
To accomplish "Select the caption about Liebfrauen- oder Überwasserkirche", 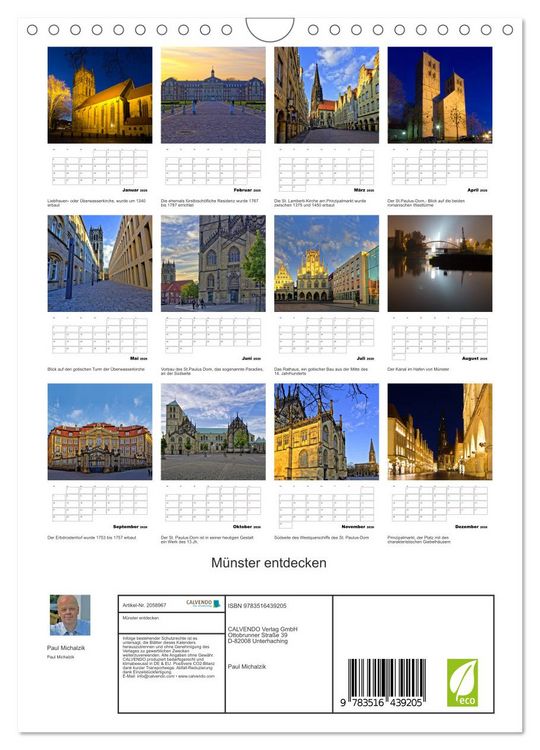I will click(x=97, y=203).
